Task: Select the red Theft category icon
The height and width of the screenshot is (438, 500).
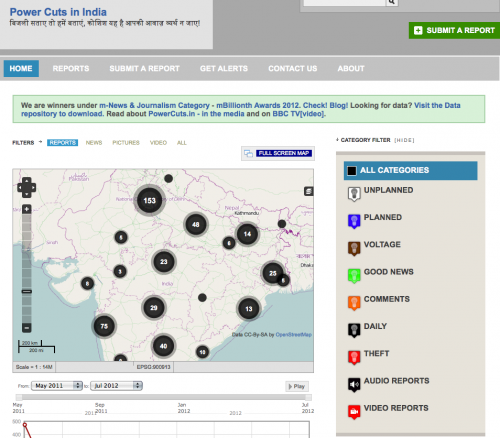Action: click(354, 357)
